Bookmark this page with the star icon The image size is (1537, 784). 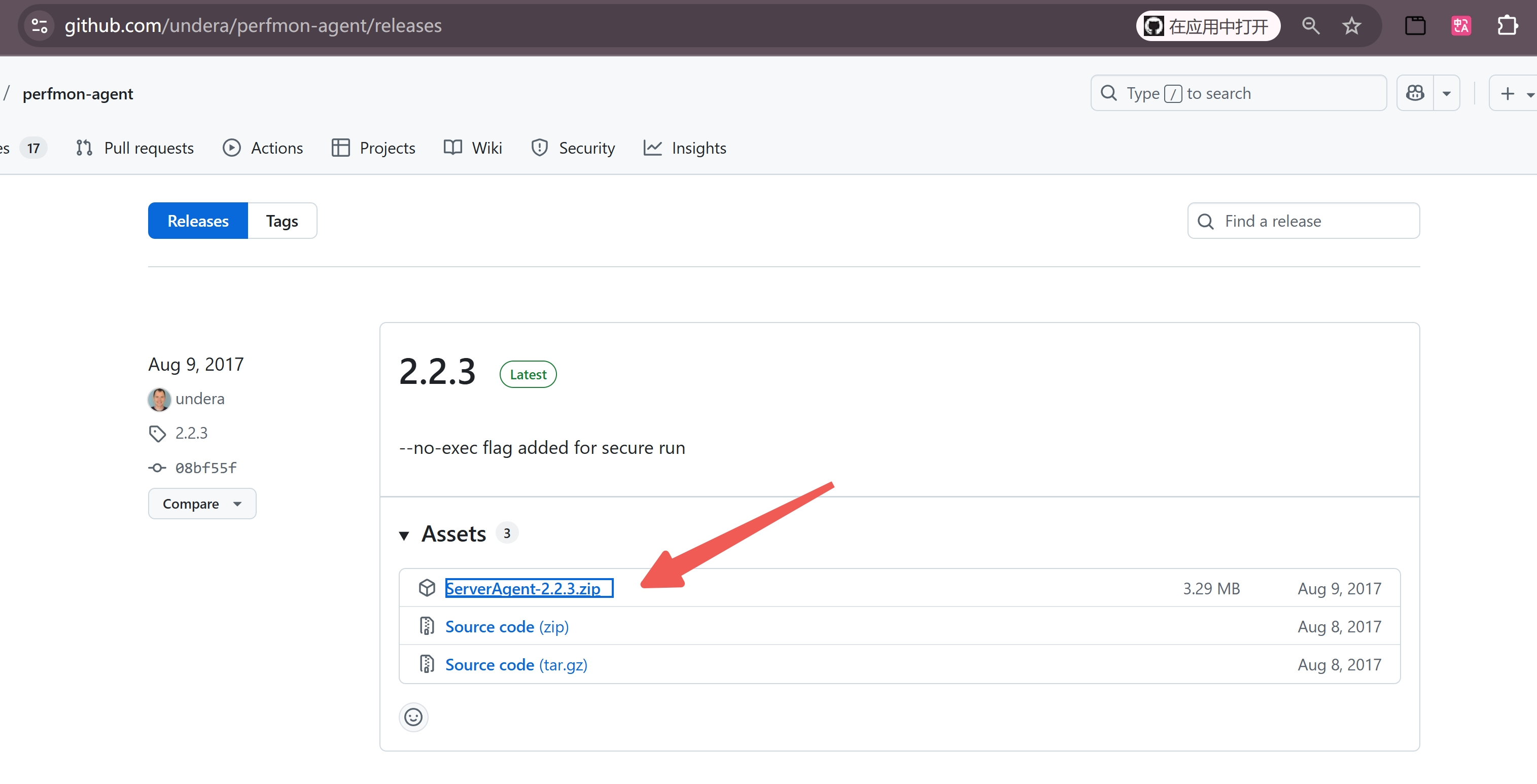click(x=1351, y=26)
